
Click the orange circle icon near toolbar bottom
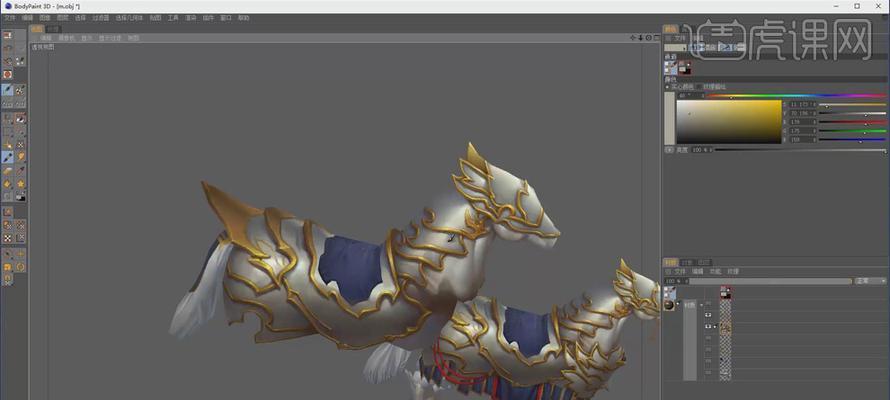[x=20, y=267]
